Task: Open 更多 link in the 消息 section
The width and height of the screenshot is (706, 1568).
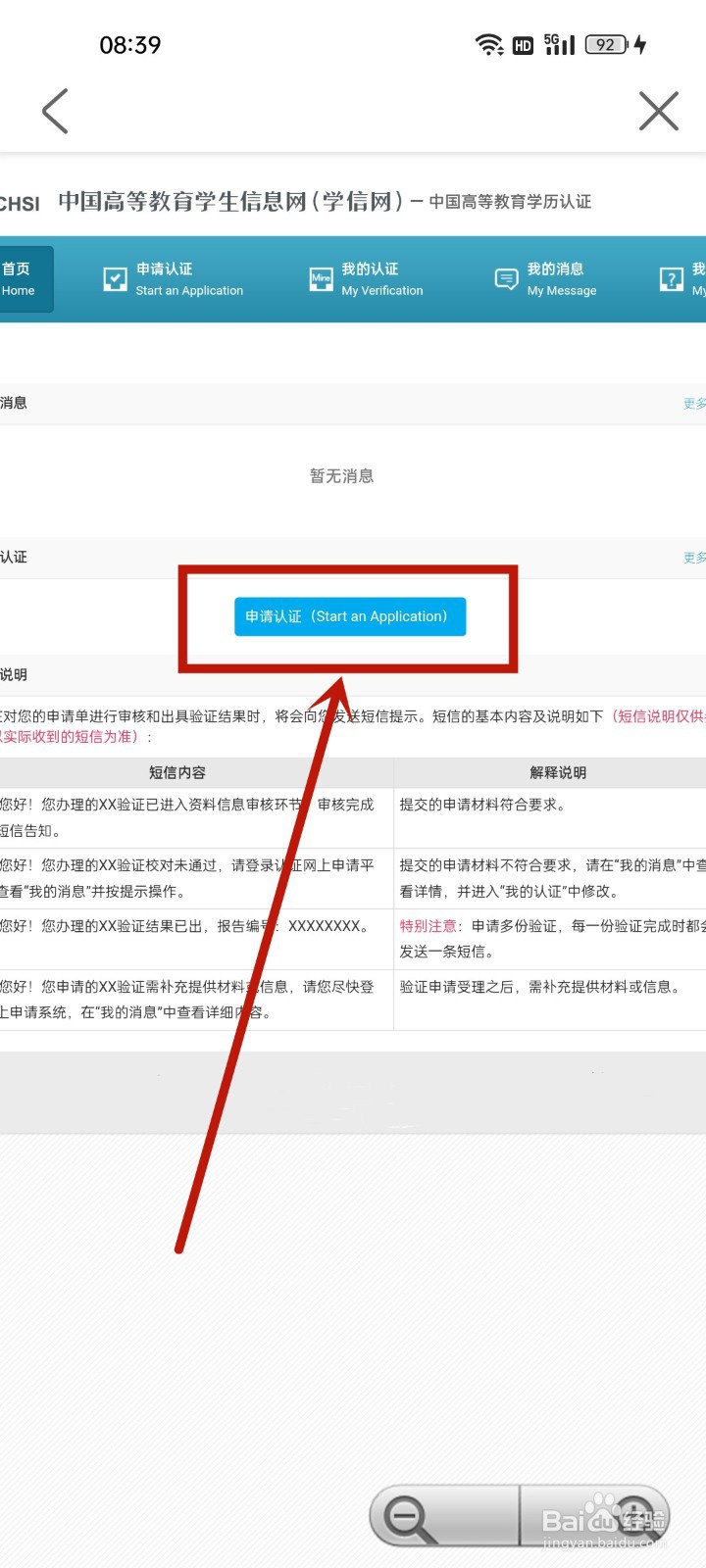Action: coord(694,404)
